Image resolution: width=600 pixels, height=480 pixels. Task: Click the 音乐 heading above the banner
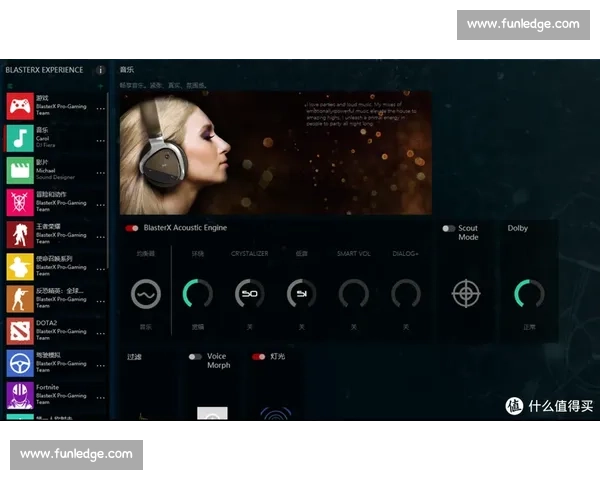pos(127,70)
